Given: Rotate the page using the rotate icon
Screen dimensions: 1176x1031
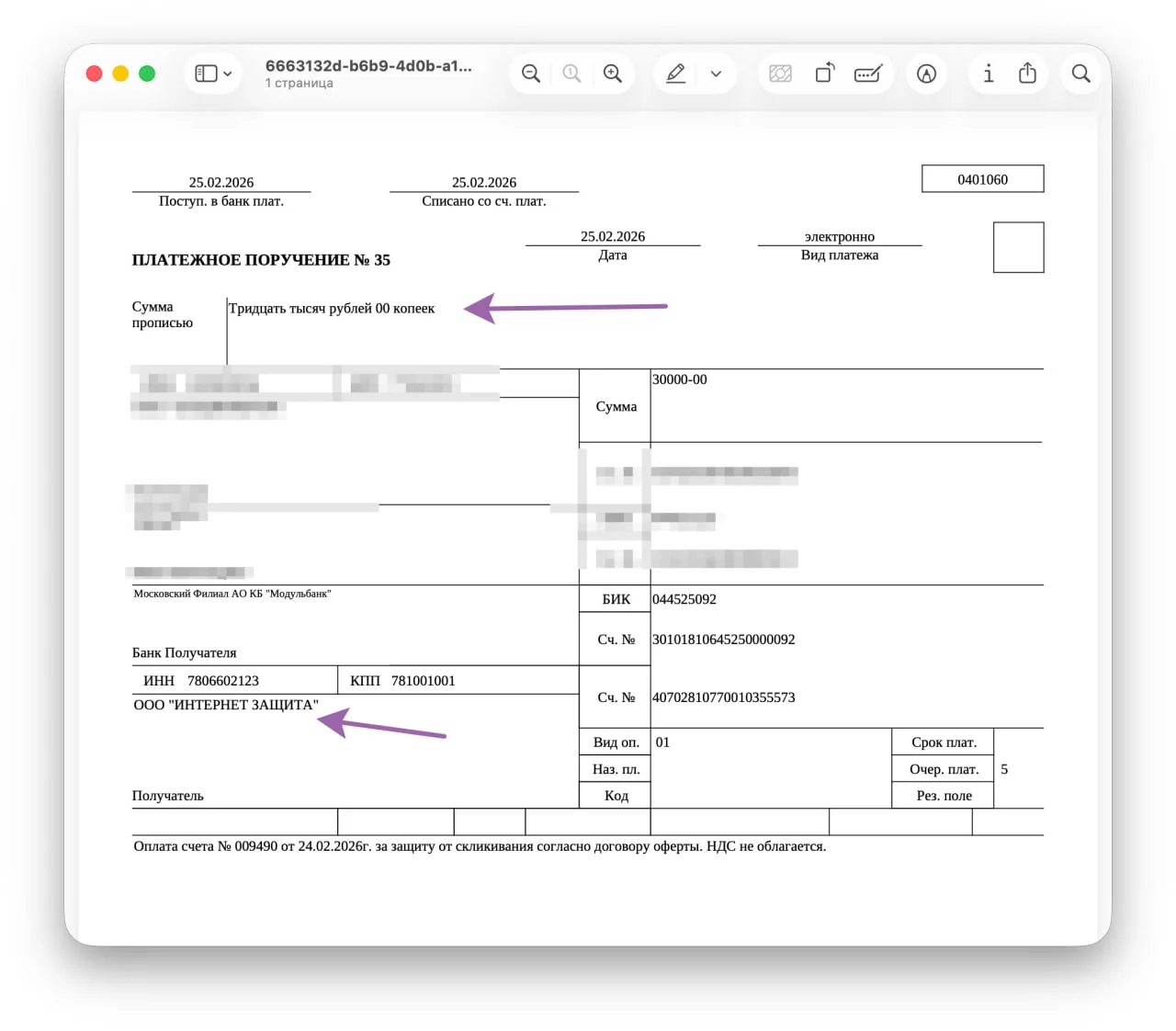Looking at the screenshot, I should (825, 74).
